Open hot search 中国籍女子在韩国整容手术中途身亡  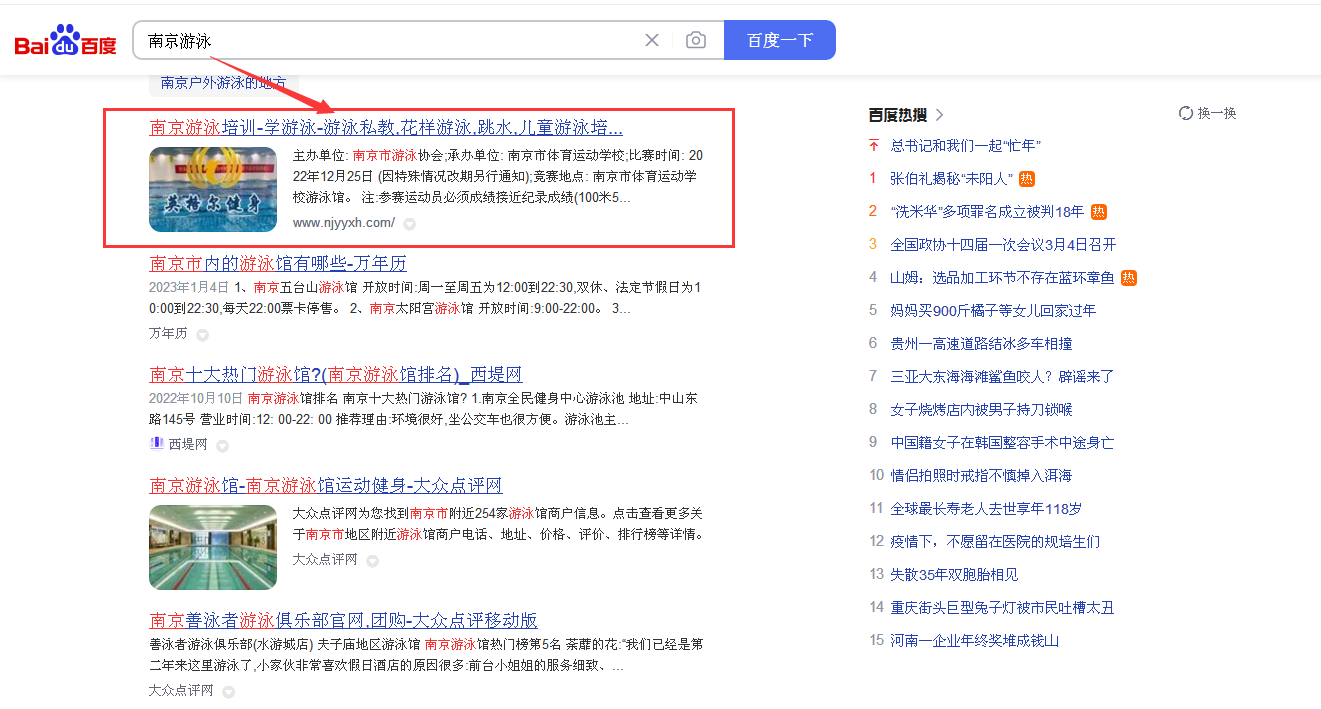pos(1002,443)
